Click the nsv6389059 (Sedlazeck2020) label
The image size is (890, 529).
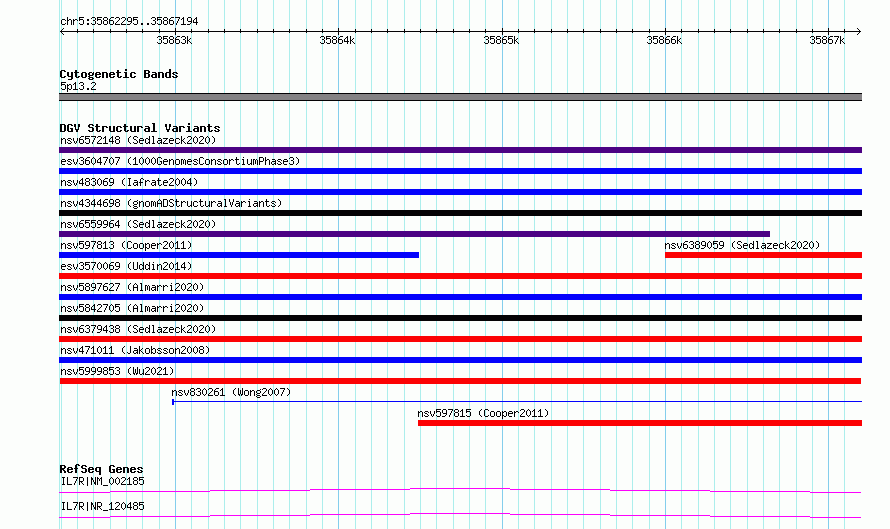[x=742, y=245]
